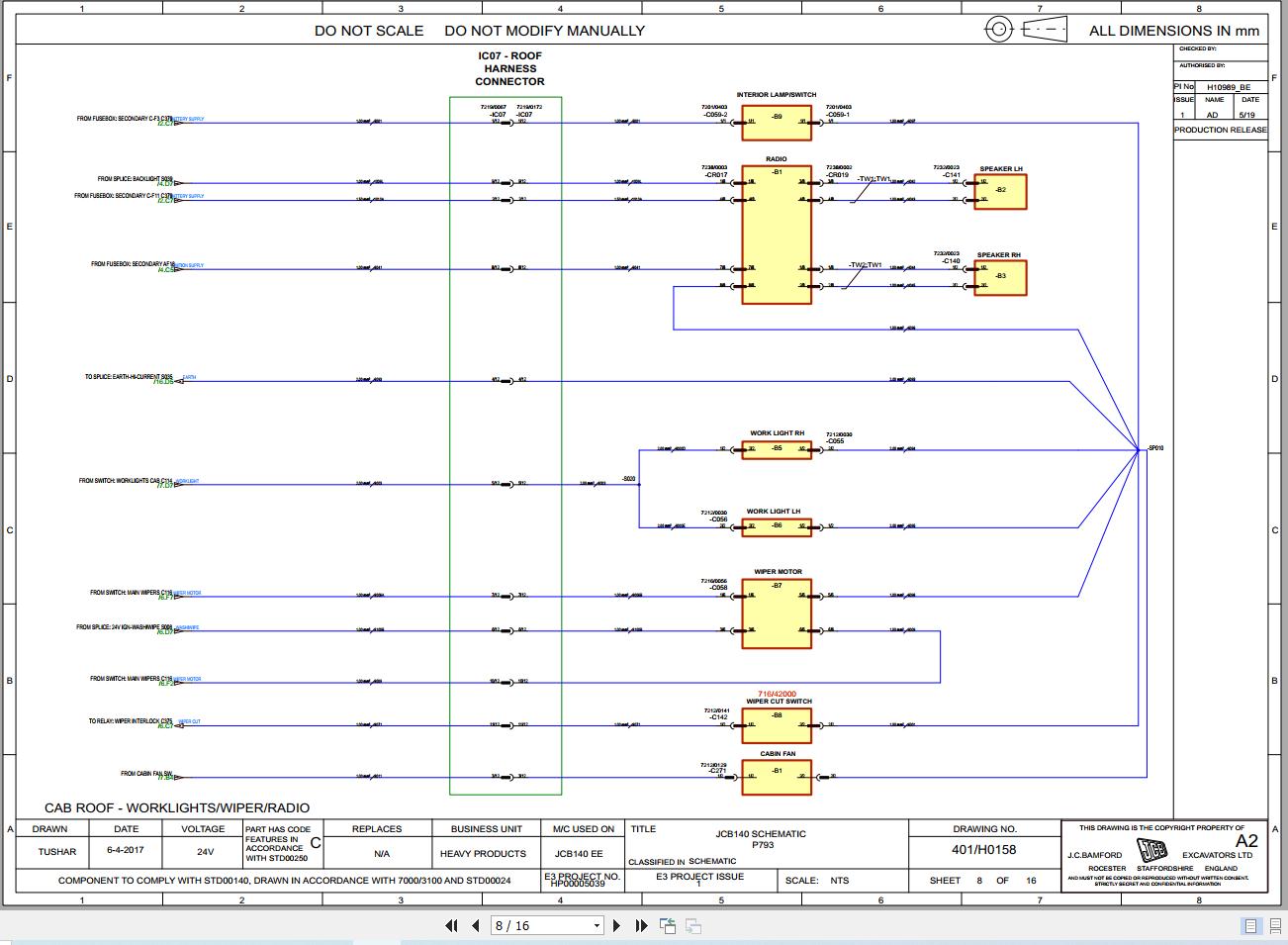Screen dimensions: 1288x945
Task: Click the A2 sheet size label
Action: point(1246,840)
